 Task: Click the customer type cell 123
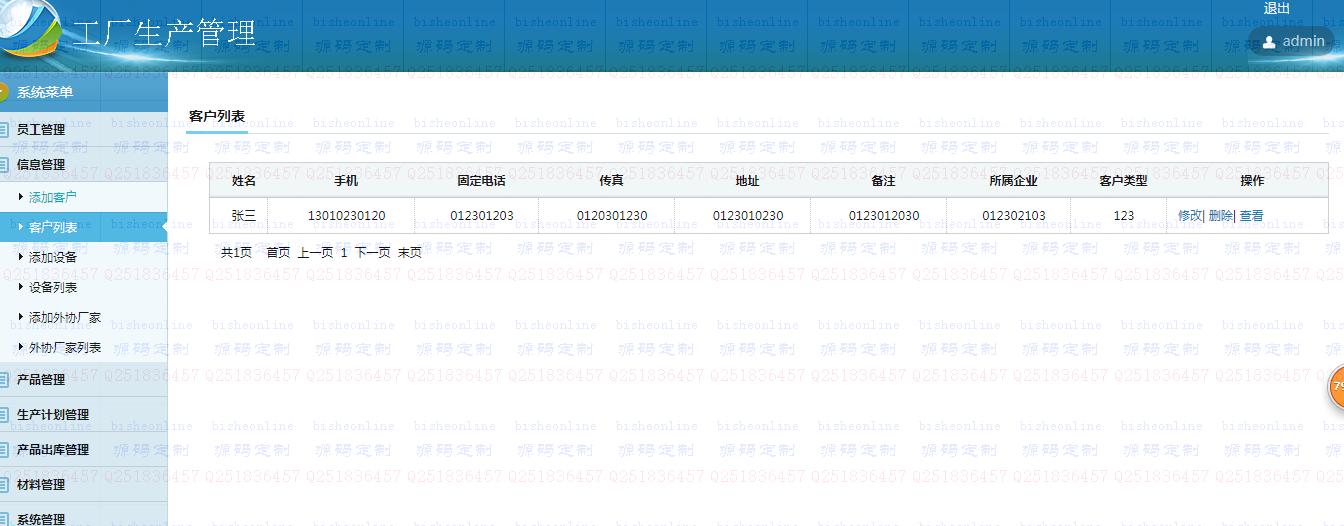point(1124,215)
